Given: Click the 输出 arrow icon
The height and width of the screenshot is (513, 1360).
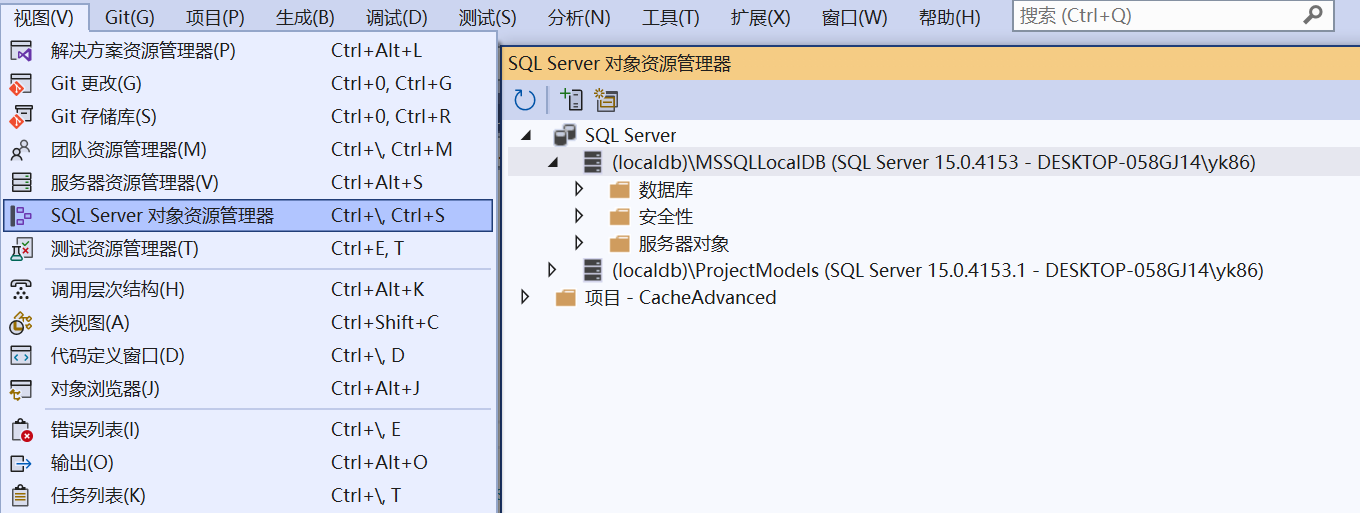Looking at the screenshot, I should coord(21,463).
